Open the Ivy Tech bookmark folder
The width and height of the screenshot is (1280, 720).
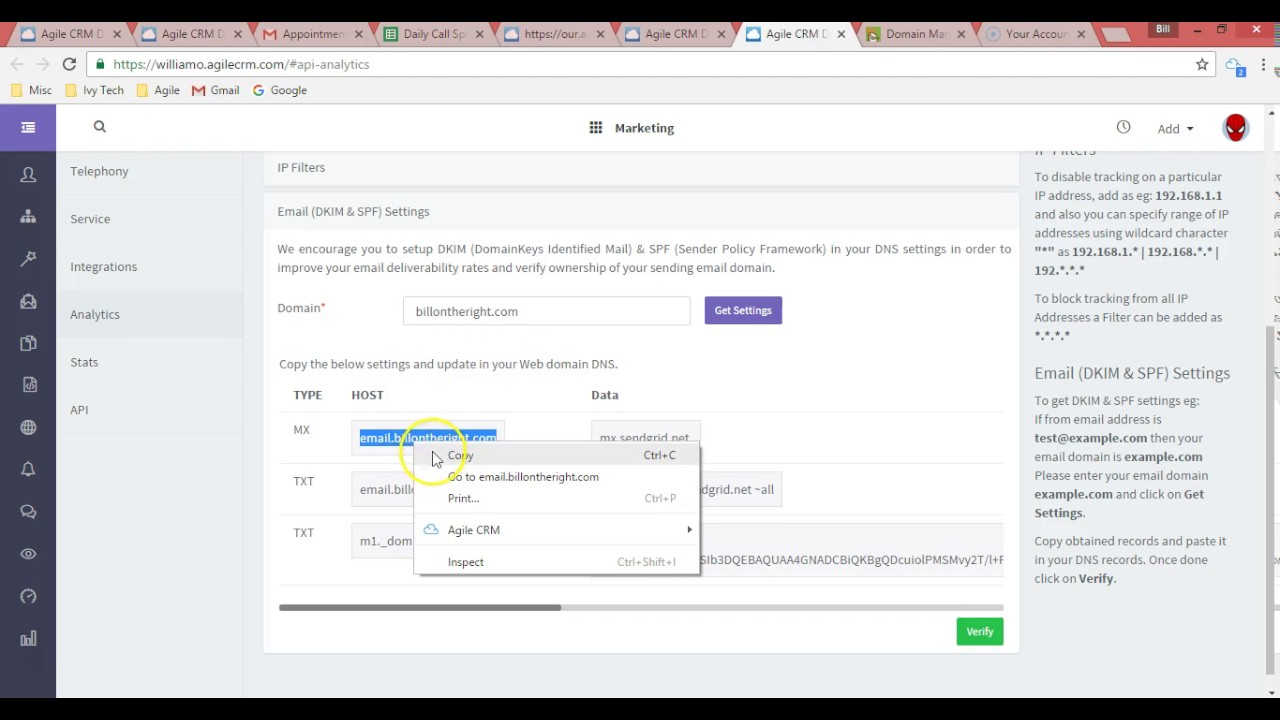coord(95,90)
